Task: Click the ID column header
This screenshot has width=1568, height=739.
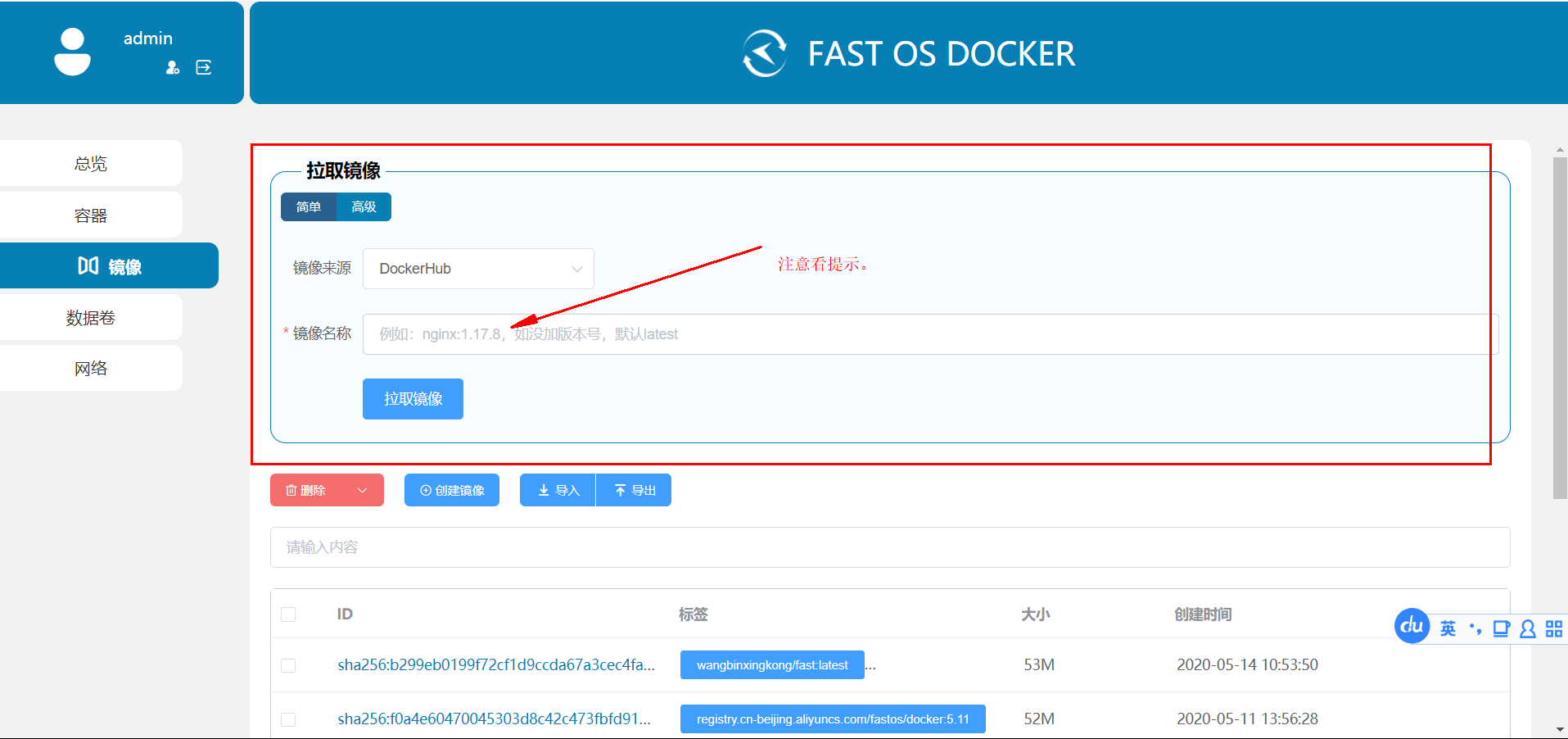Action: (x=345, y=614)
